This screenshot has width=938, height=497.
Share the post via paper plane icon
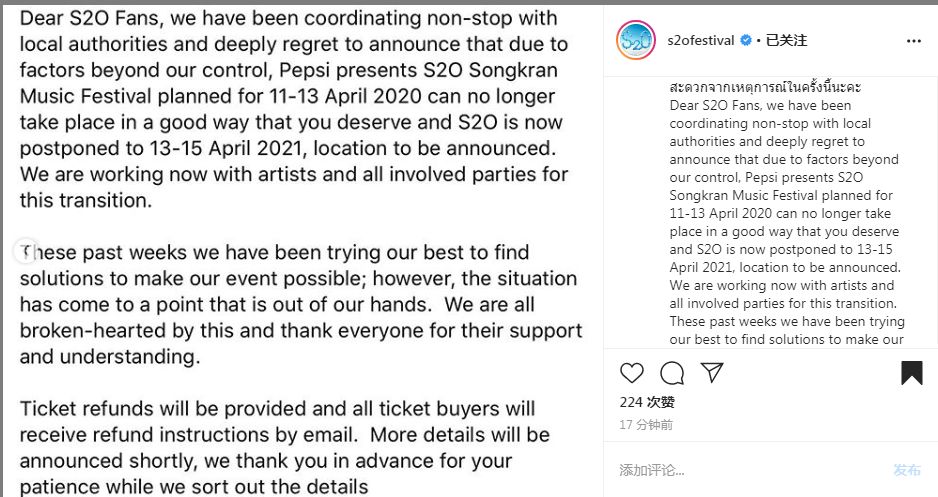coord(712,373)
